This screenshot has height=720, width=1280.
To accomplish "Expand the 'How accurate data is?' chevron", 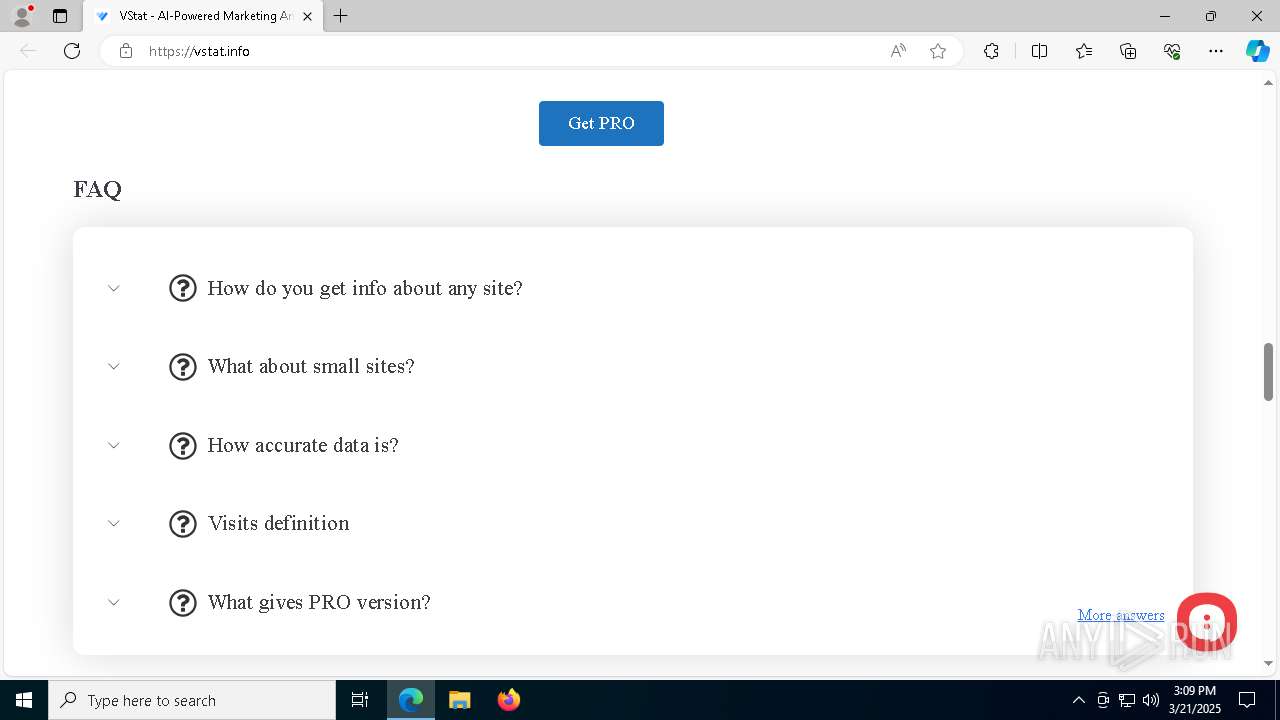I will pyautogui.click(x=114, y=445).
